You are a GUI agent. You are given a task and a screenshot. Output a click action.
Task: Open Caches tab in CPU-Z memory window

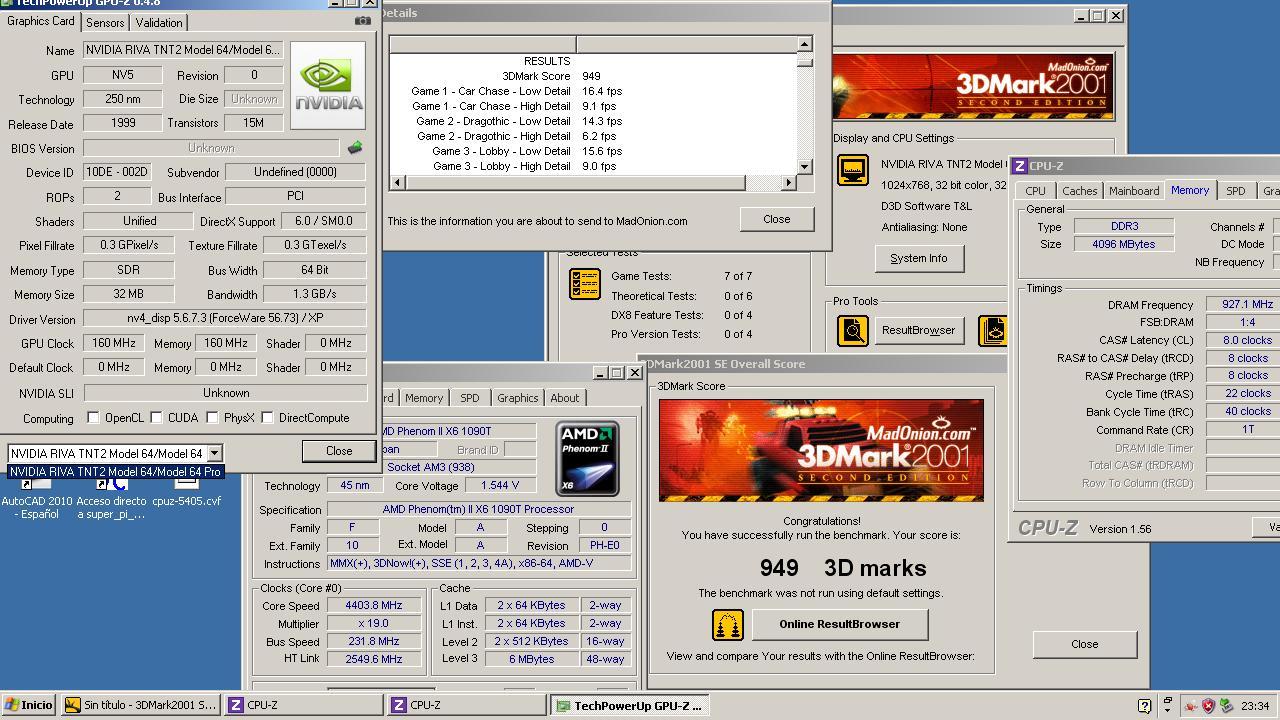click(x=1079, y=191)
